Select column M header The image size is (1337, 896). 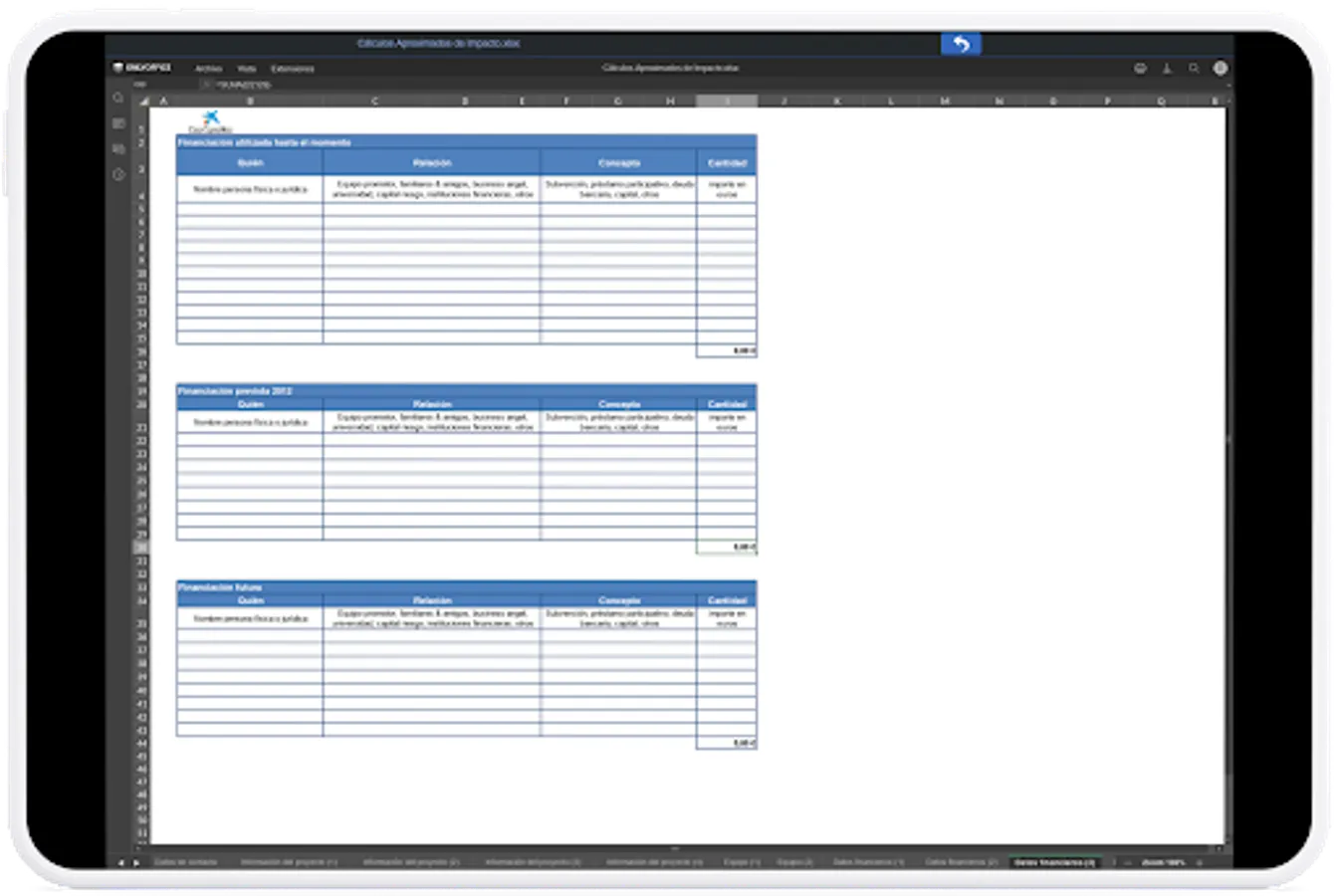(x=944, y=101)
